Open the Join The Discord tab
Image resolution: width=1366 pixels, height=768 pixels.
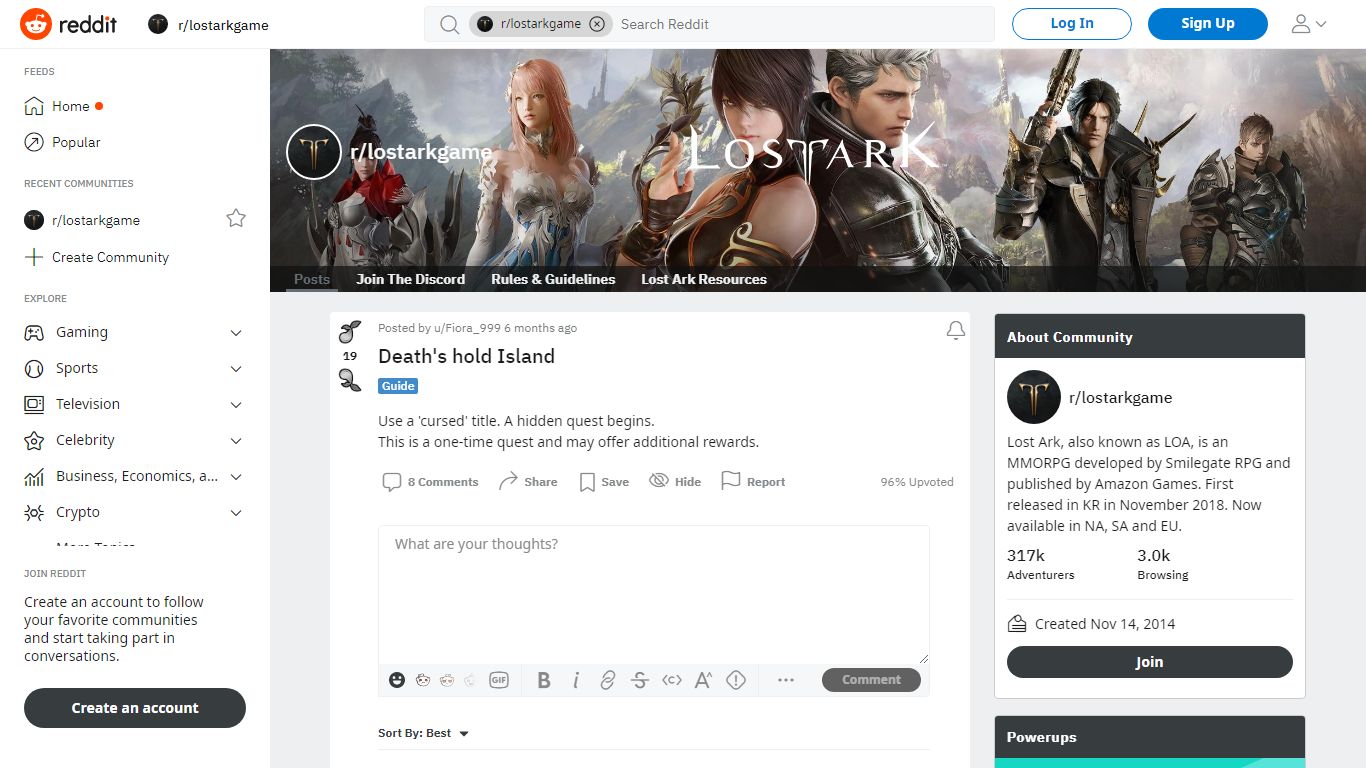click(410, 279)
